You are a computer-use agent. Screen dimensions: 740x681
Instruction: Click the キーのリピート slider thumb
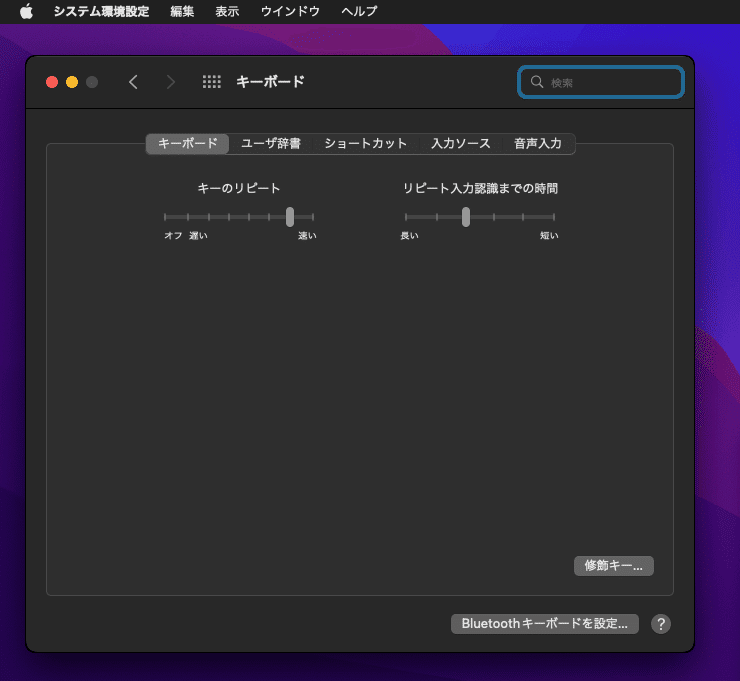[290, 217]
